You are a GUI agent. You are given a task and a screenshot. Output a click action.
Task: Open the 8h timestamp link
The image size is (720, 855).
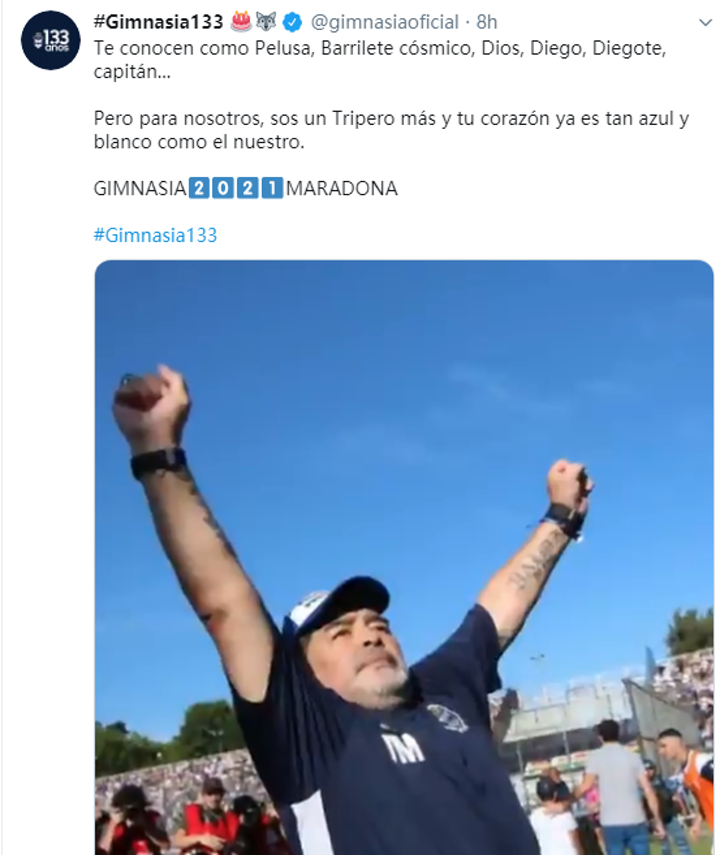pos(487,22)
